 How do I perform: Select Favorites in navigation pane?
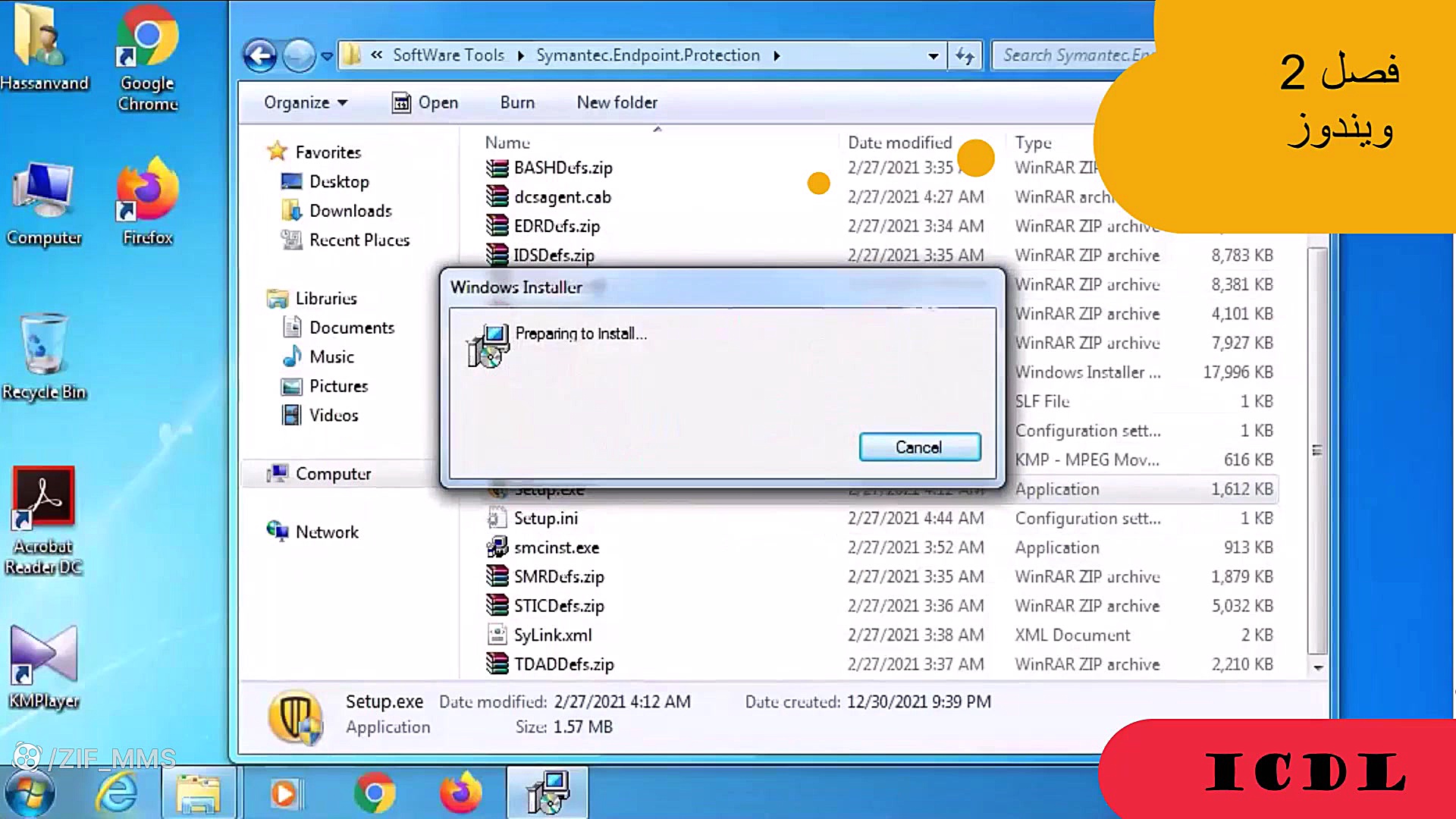point(328,152)
